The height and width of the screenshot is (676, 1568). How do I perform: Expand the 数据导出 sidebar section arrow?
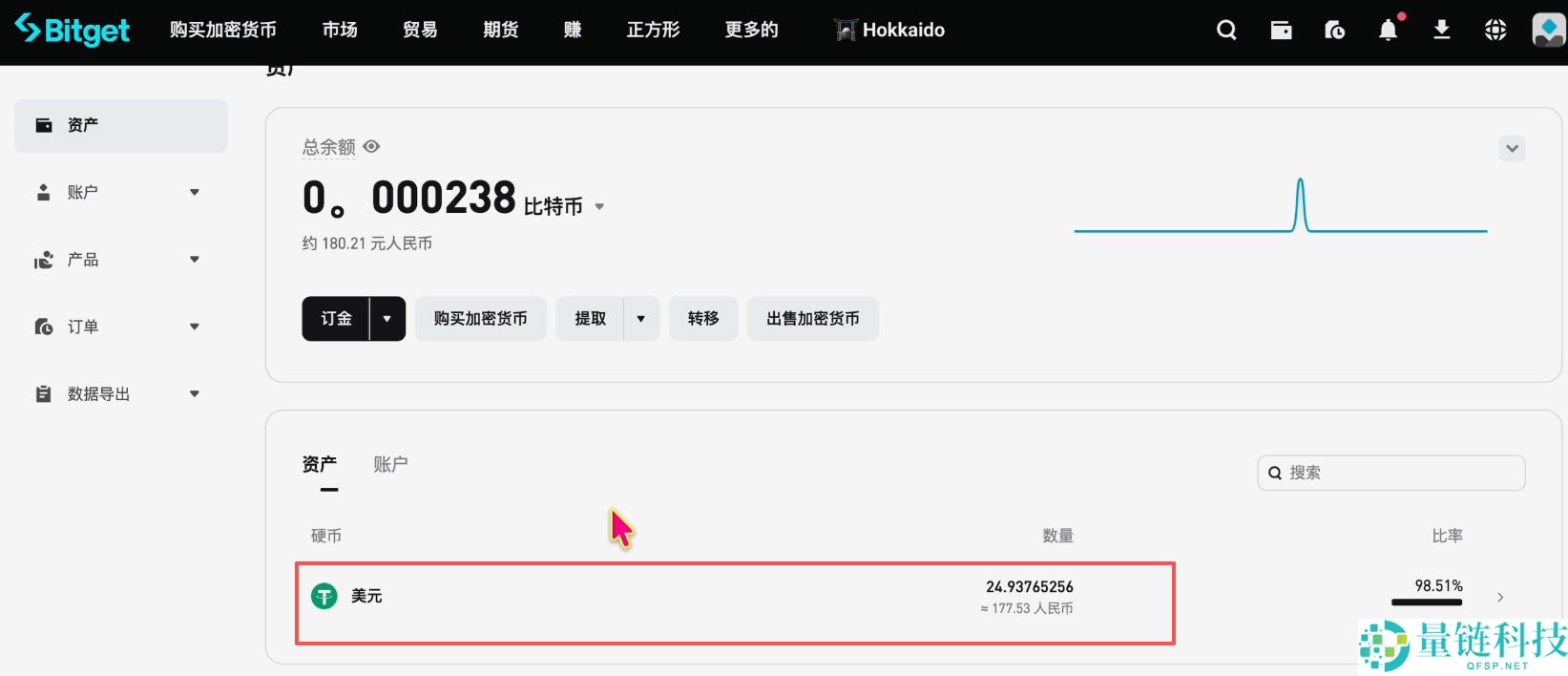(x=195, y=393)
